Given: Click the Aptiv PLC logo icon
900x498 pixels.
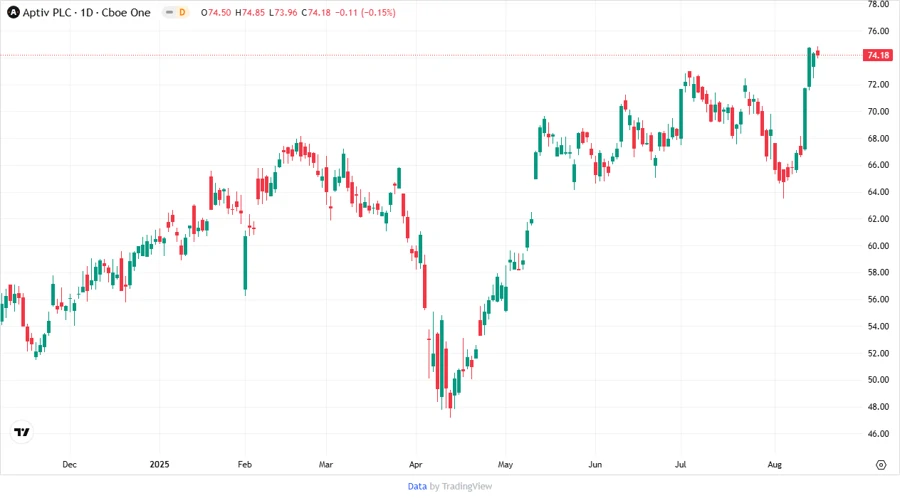Looking at the screenshot, I should tap(13, 12).
